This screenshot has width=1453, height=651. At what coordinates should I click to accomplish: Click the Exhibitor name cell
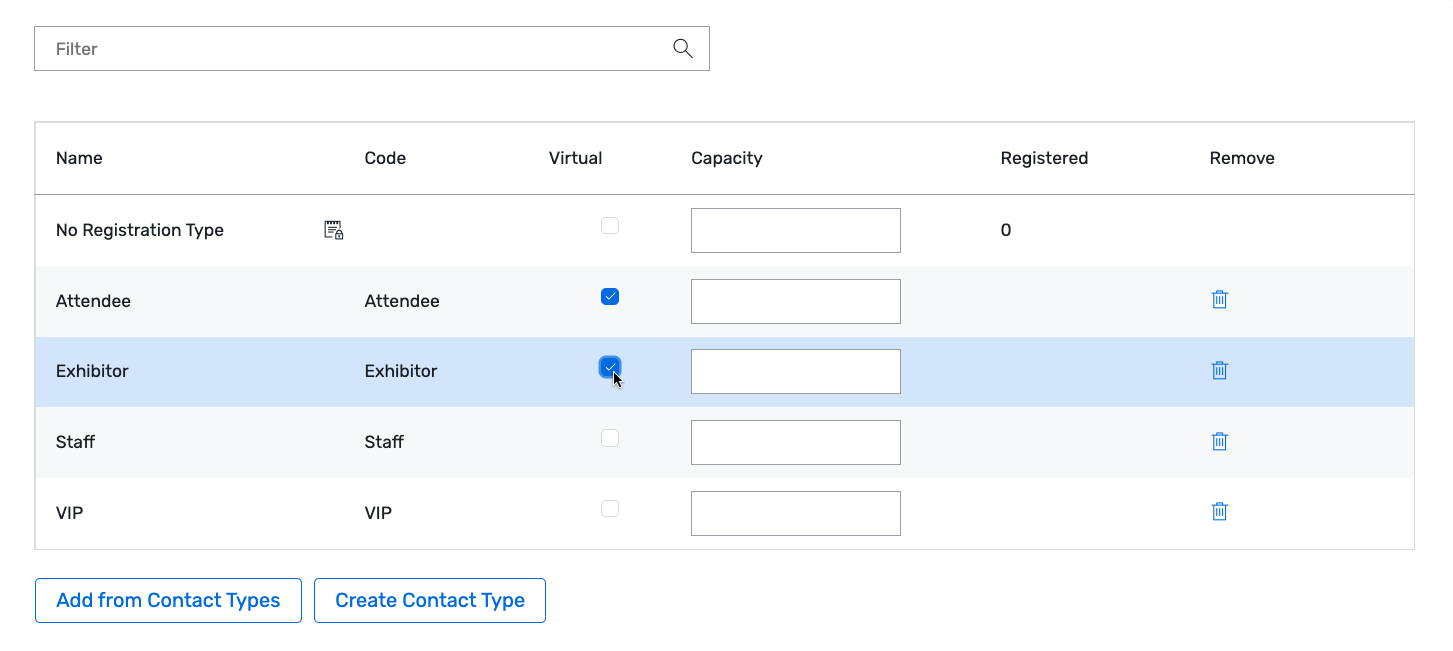(92, 371)
